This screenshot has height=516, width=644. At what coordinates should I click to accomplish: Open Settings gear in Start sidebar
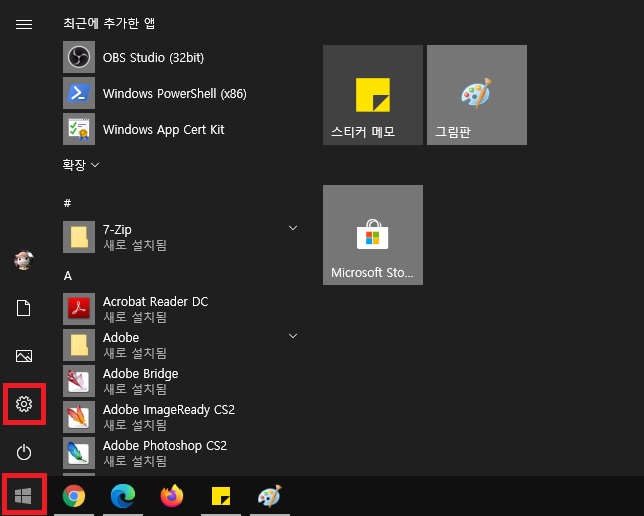pyautogui.click(x=24, y=404)
